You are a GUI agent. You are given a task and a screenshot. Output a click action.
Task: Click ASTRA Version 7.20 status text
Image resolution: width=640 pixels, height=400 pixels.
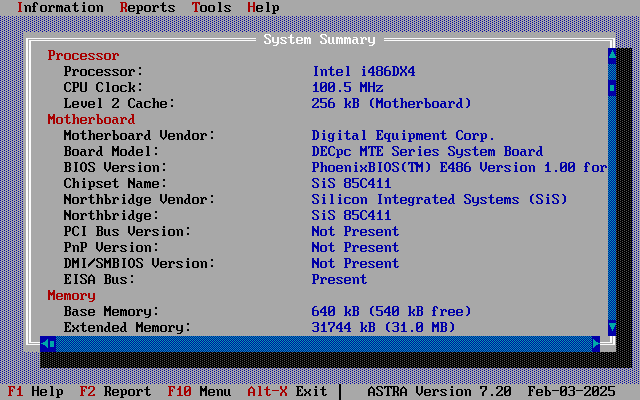[440, 391]
